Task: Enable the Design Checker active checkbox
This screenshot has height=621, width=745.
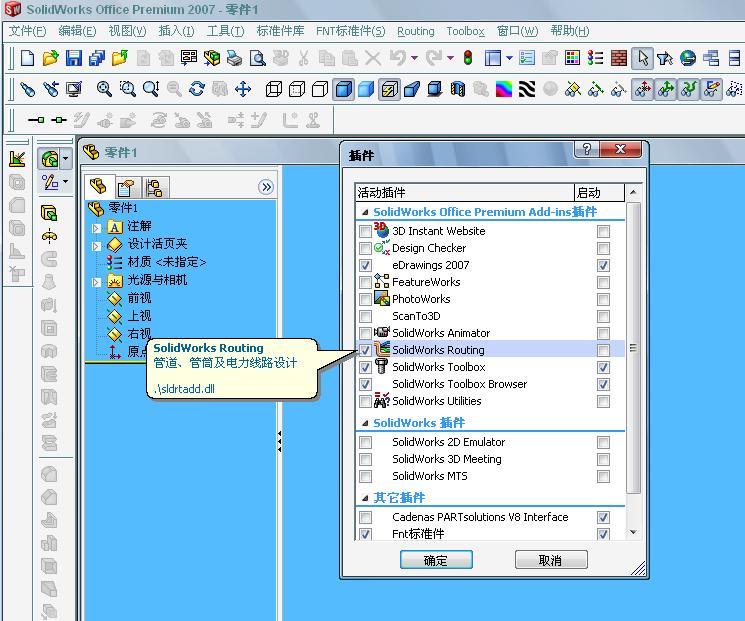Action: point(365,248)
